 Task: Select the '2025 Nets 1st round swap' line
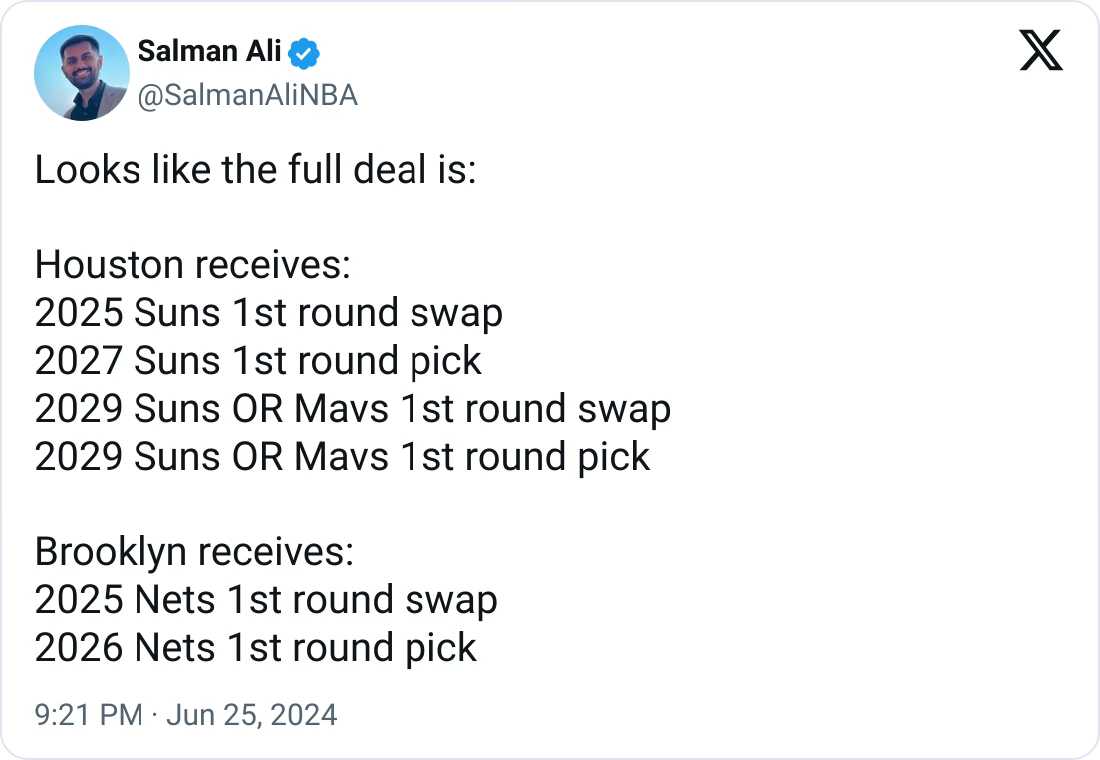click(266, 599)
